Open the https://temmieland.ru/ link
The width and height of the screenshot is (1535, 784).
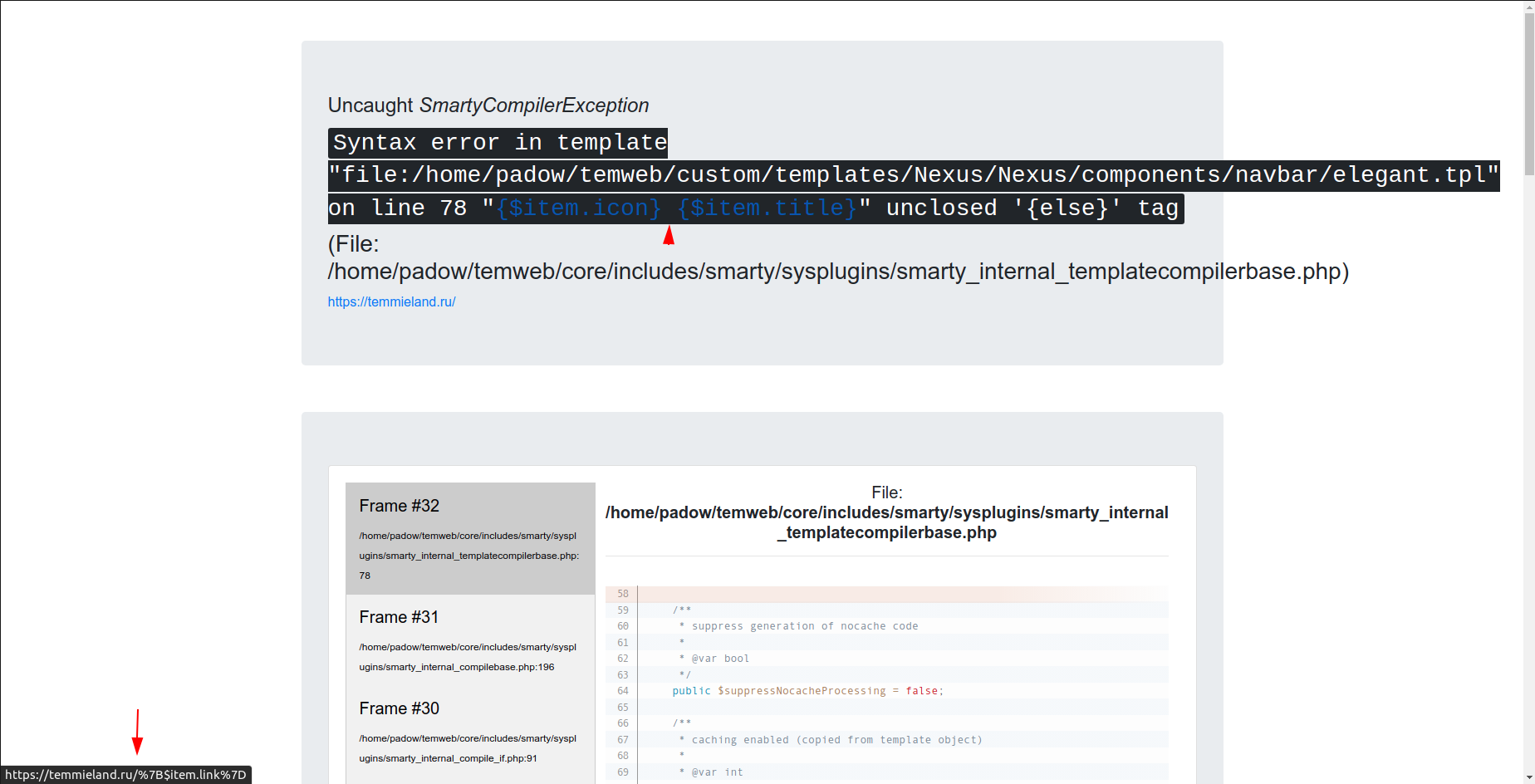(x=391, y=301)
